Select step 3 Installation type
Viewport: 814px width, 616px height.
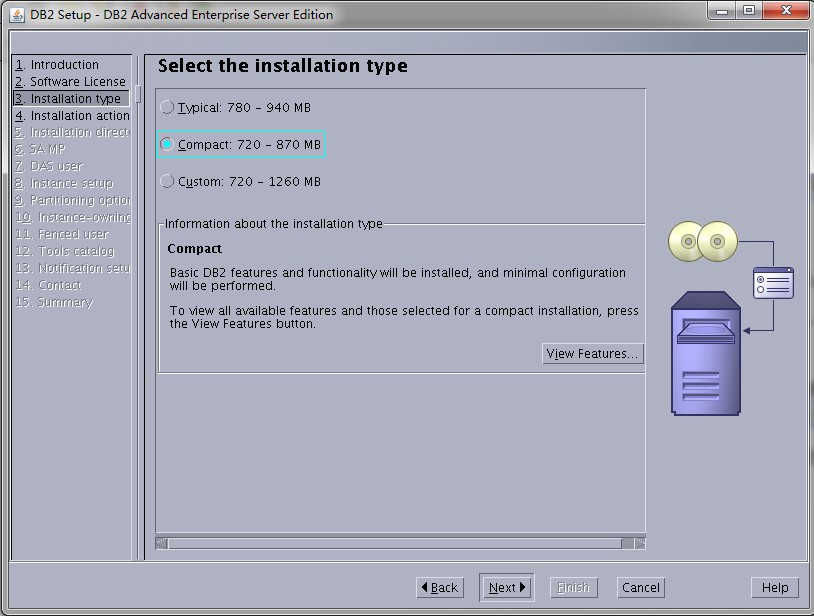pyautogui.click(x=71, y=99)
